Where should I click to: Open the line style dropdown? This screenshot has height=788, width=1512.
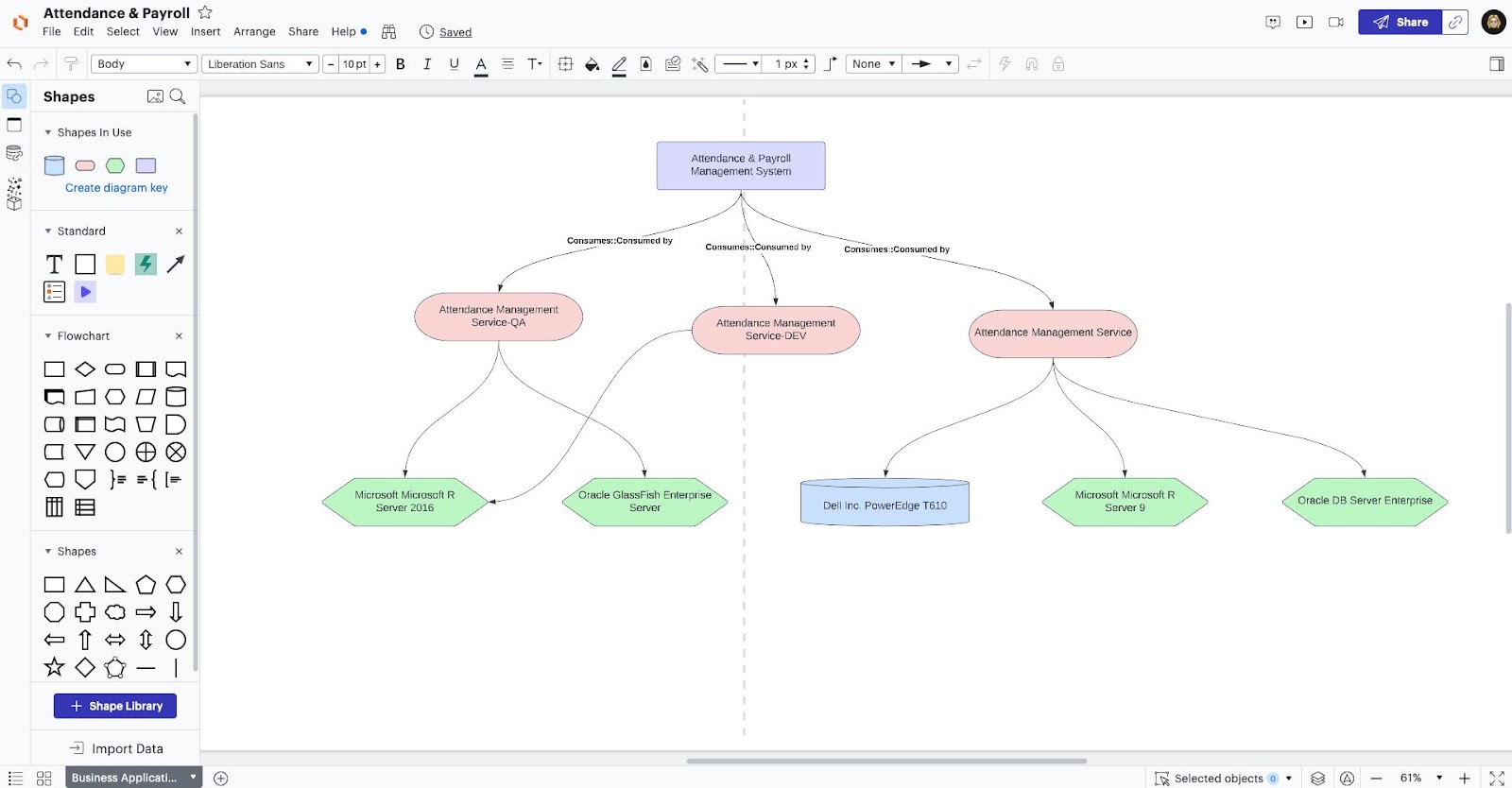[738, 64]
